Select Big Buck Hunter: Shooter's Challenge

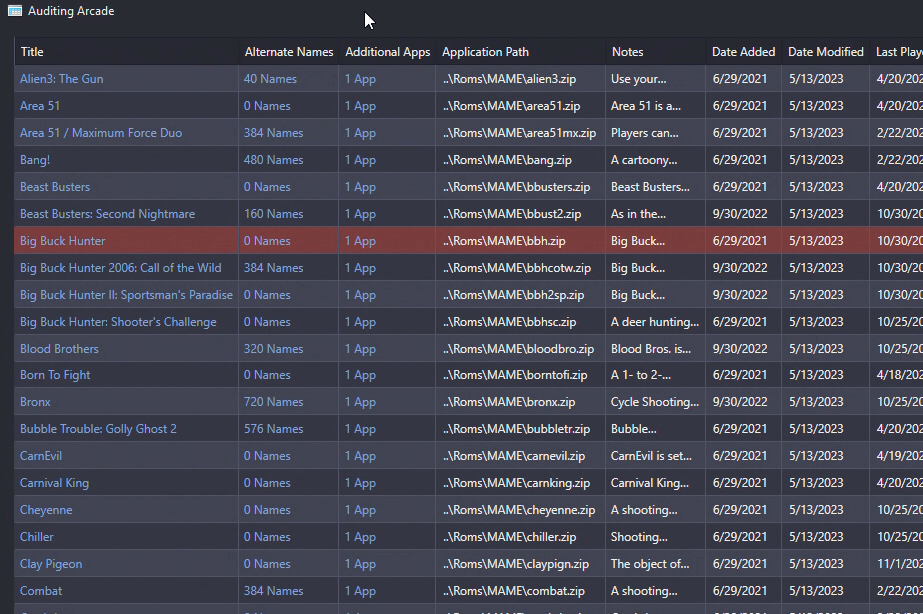pos(118,322)
